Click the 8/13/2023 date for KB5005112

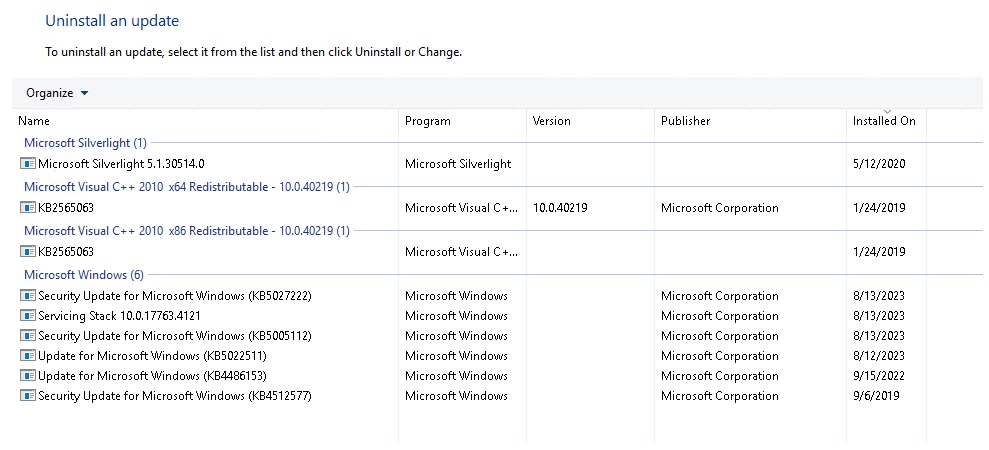click(879, 336)
